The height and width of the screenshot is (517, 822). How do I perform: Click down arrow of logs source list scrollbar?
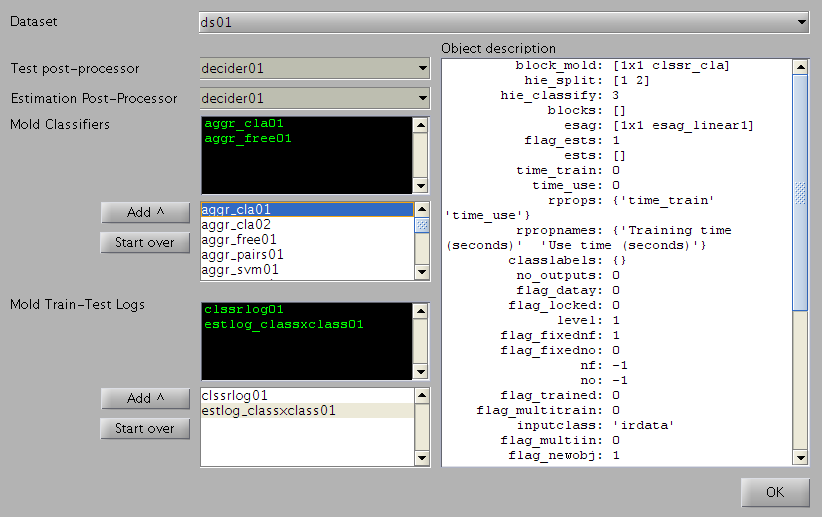click(421, 458)
